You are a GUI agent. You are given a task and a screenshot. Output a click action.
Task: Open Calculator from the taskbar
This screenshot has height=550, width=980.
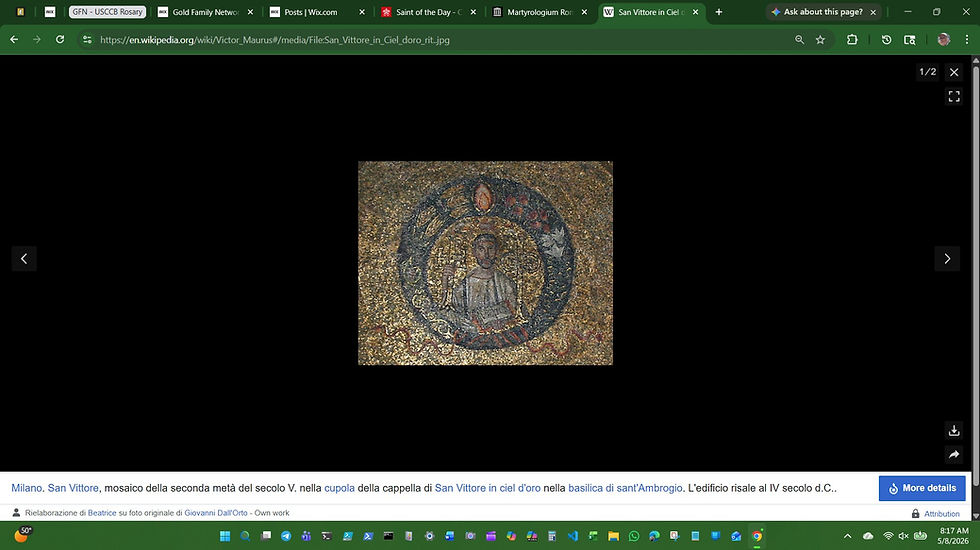(552, 536)
